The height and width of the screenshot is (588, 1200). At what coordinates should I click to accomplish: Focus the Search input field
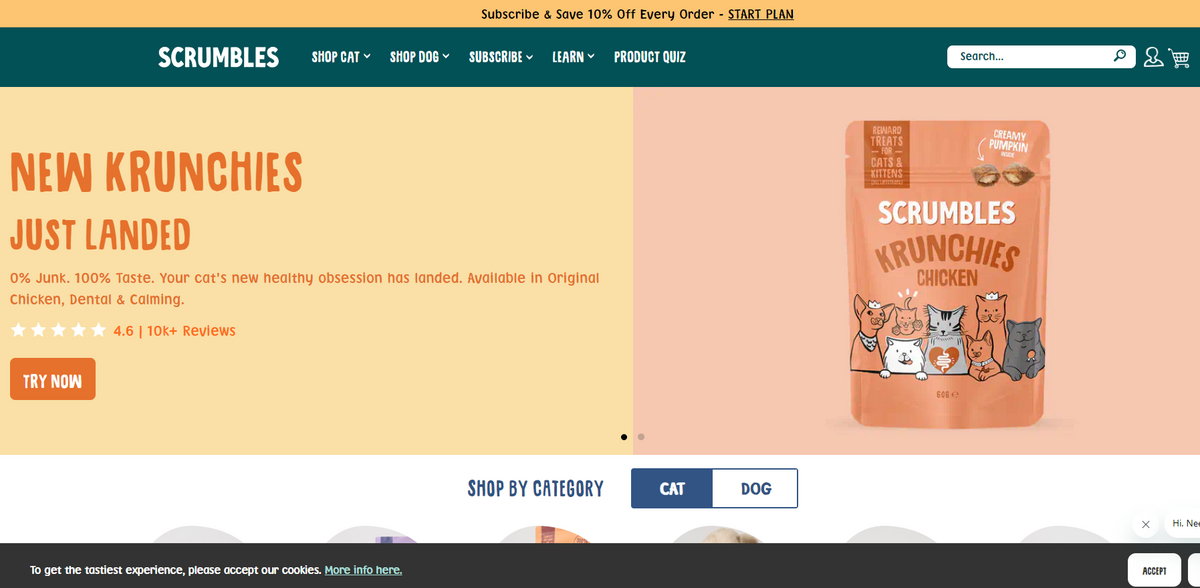(1041, 56)
